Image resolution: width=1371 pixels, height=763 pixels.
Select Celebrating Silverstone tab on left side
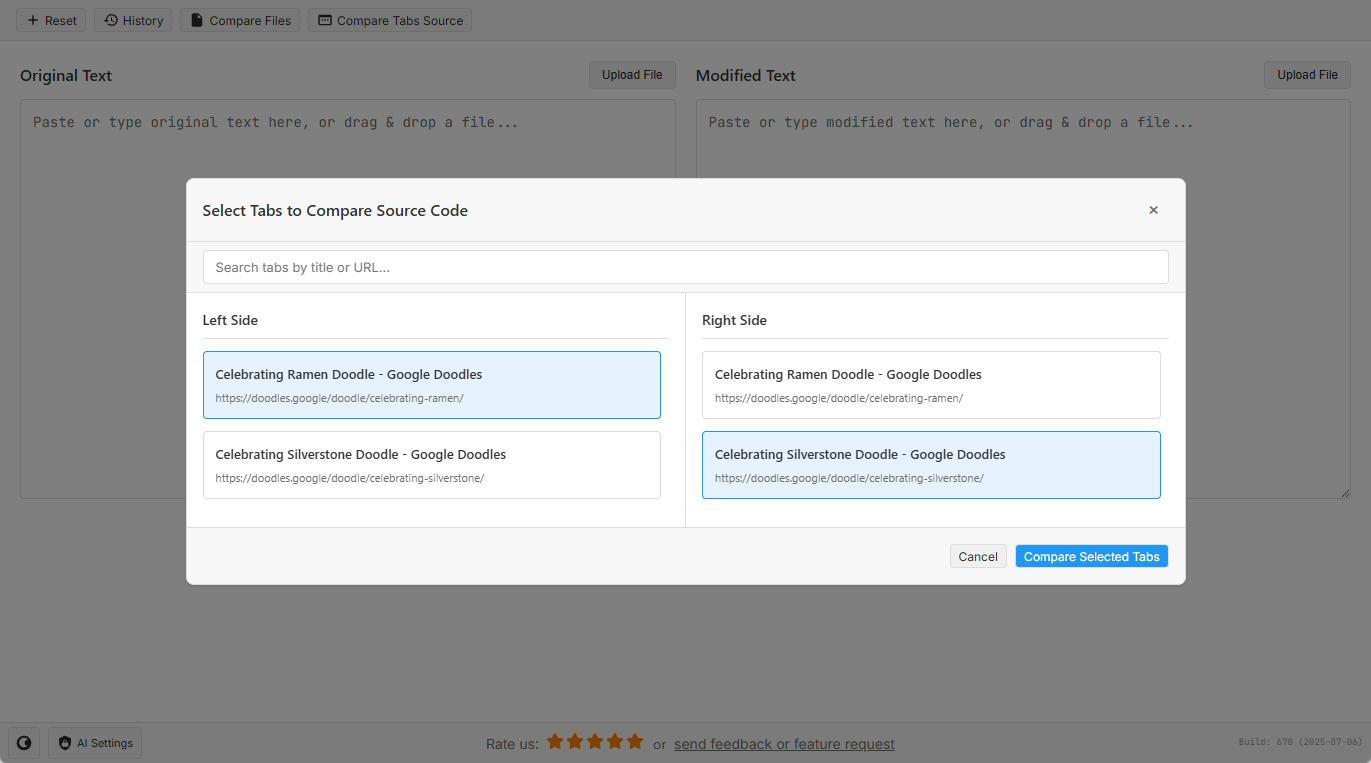coord(431,465)
